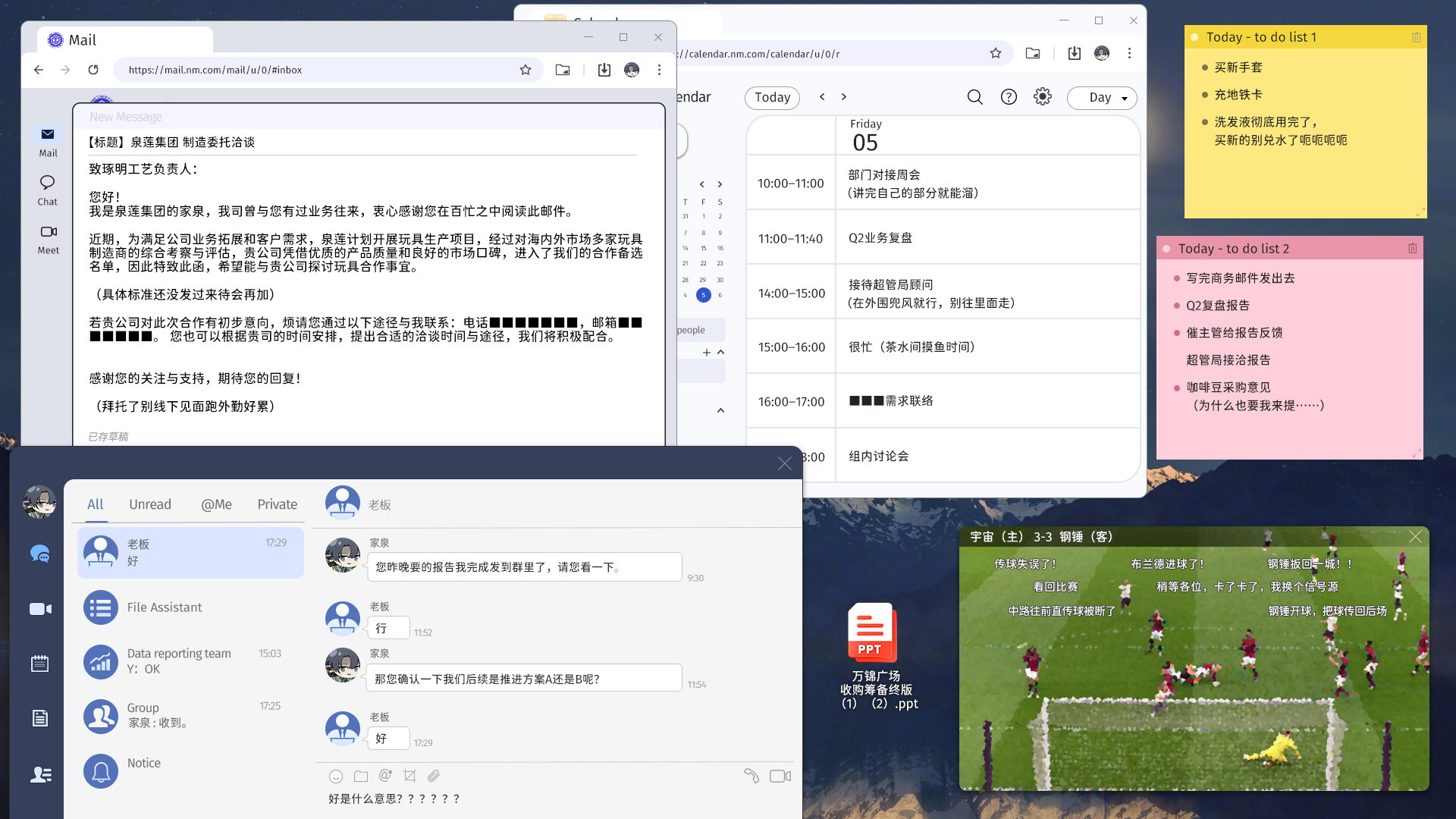Switch to the Unread chat tab

coord(150,504)
